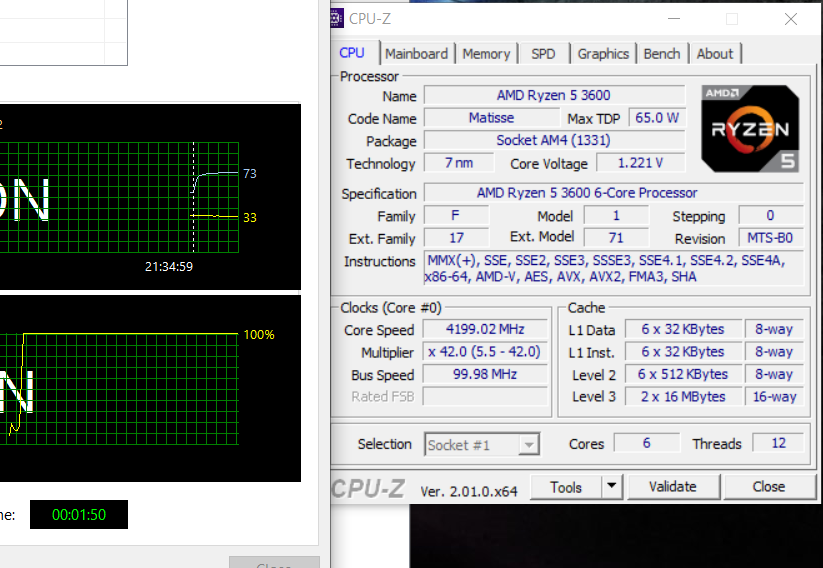The image size is (823, 568).
Task: Click the processor name AMD Ryzen 5 3600
Action: 554,95
